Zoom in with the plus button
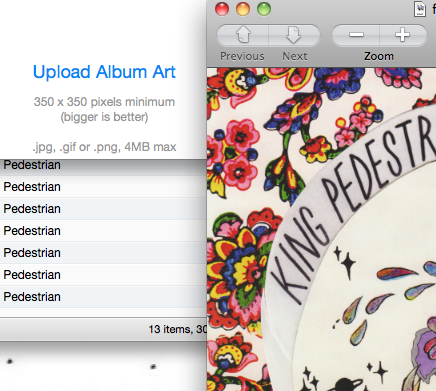Viewport: 436px width, 391px height. (403, 35)
